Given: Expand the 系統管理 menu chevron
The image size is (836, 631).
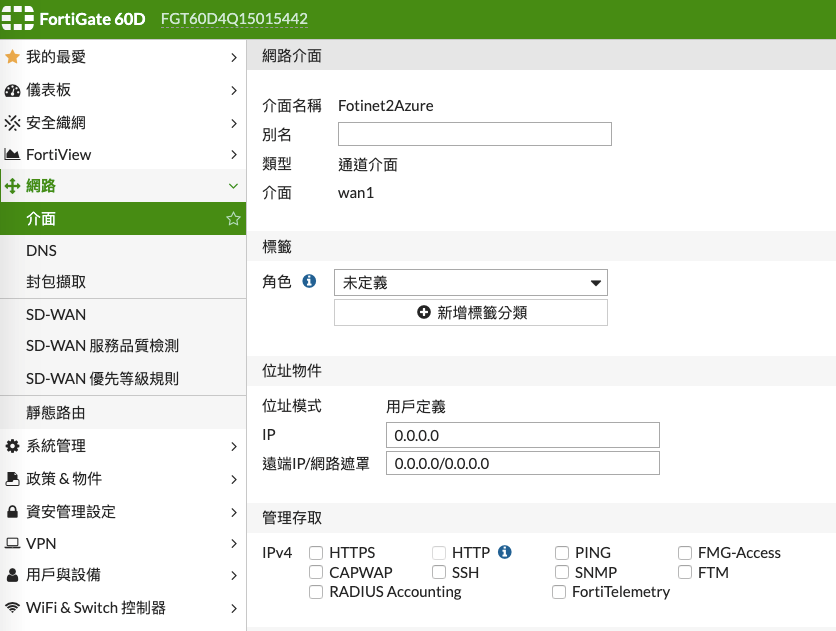Looking at the screenshot, I should (234, 446).
